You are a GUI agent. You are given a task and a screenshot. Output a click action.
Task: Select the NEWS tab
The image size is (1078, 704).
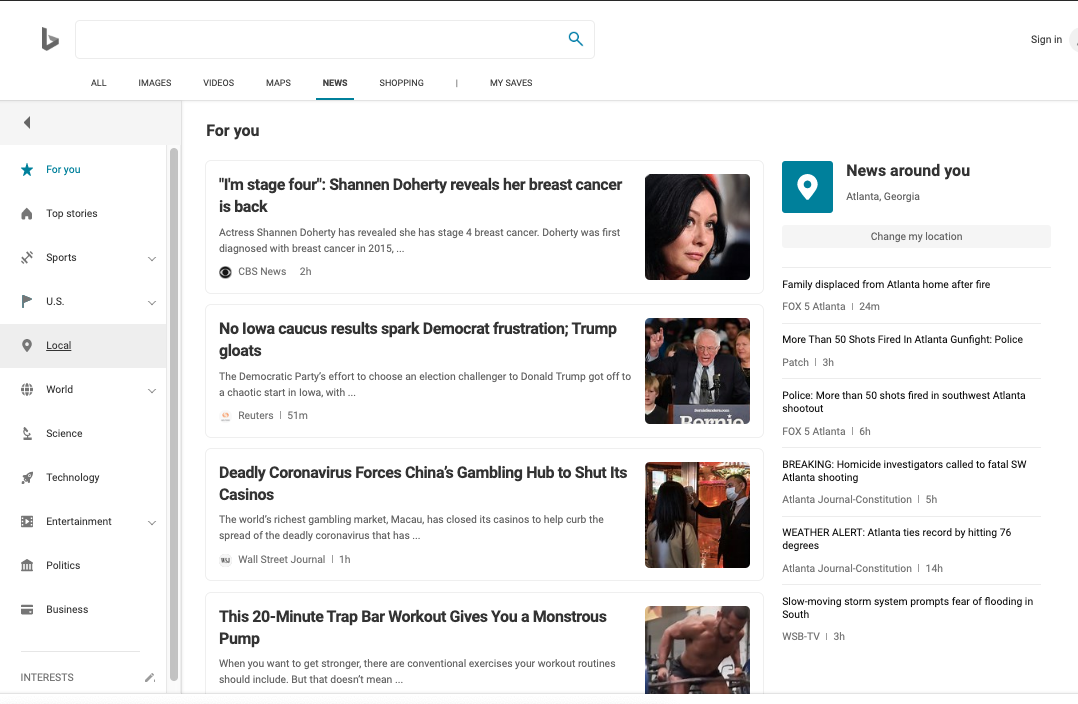pyautogui.click(x=335, y=82)
